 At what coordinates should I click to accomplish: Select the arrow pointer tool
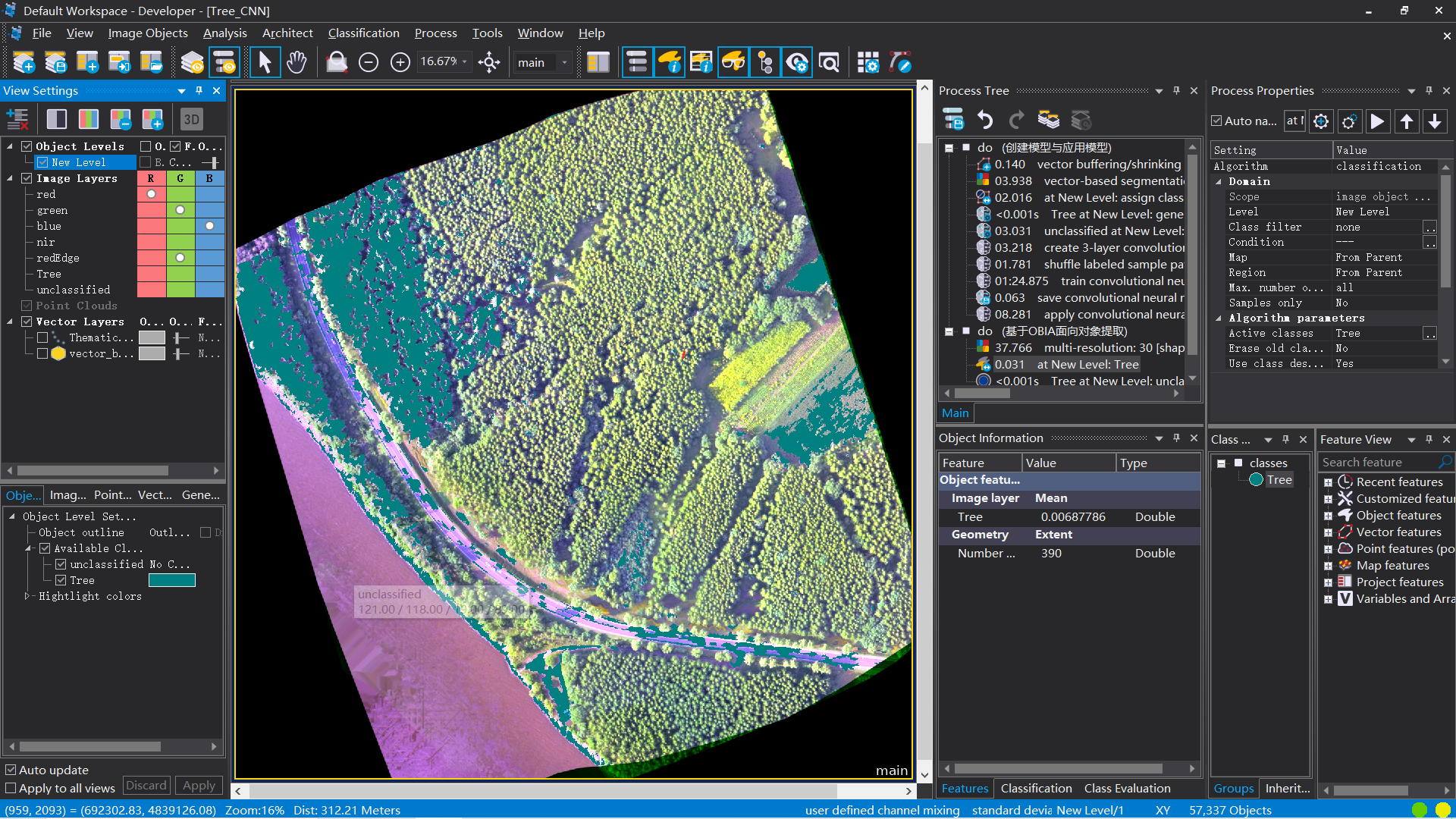pos(265,62)
